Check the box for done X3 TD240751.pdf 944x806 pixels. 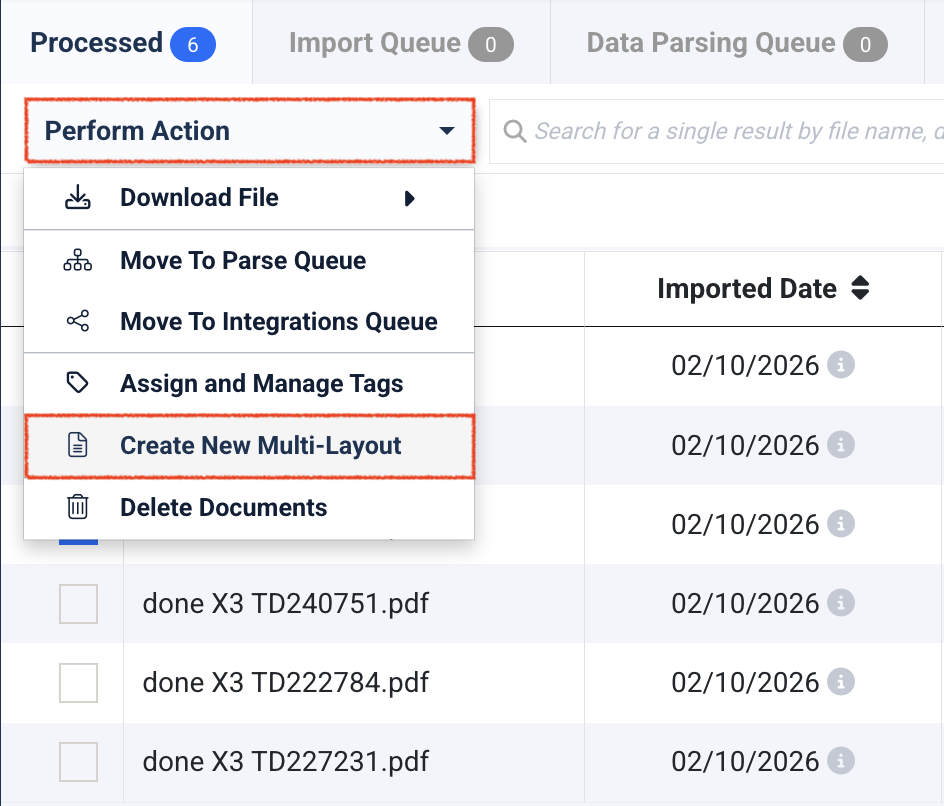click(x=78, y=604)
